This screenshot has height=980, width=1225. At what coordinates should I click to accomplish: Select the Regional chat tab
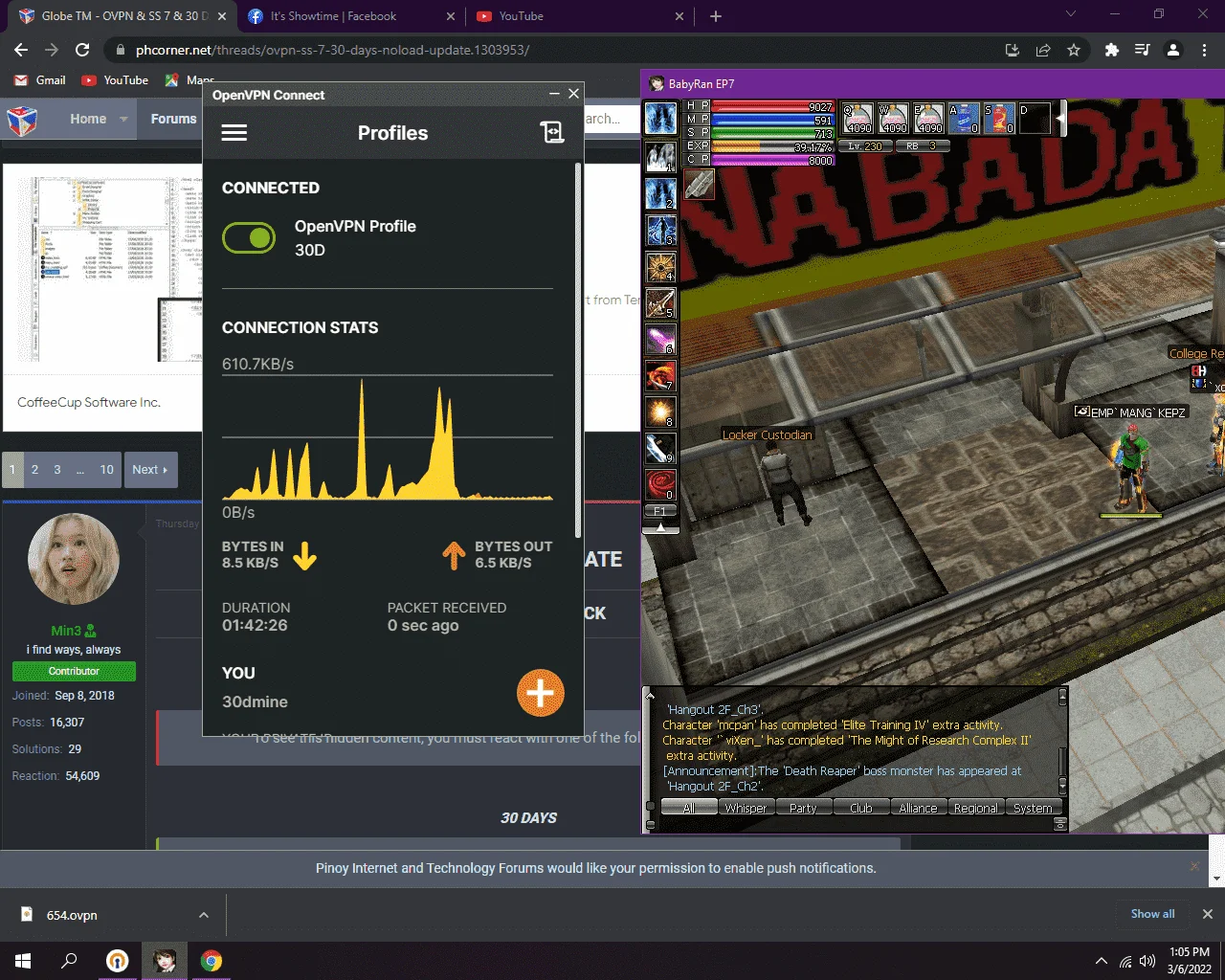tap(975, 808)
